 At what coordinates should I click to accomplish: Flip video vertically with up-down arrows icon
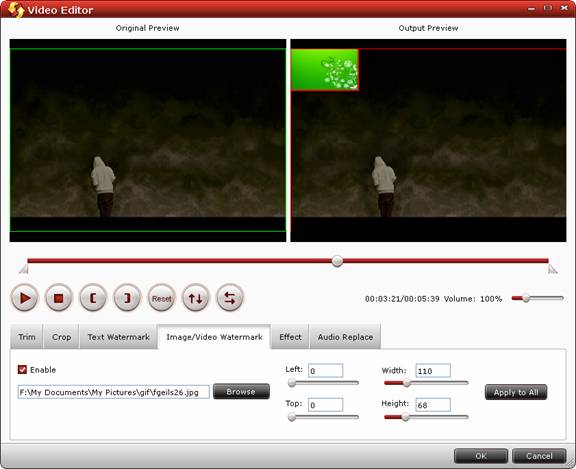(x=195, y=298)
